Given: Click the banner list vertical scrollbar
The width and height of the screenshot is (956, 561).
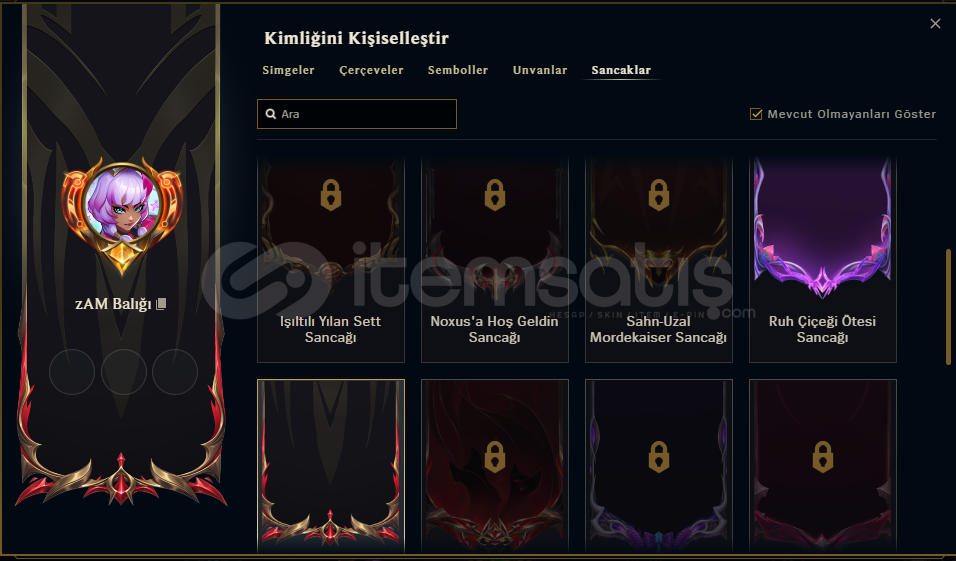Looking at the screenshot, I should point(948,307).
